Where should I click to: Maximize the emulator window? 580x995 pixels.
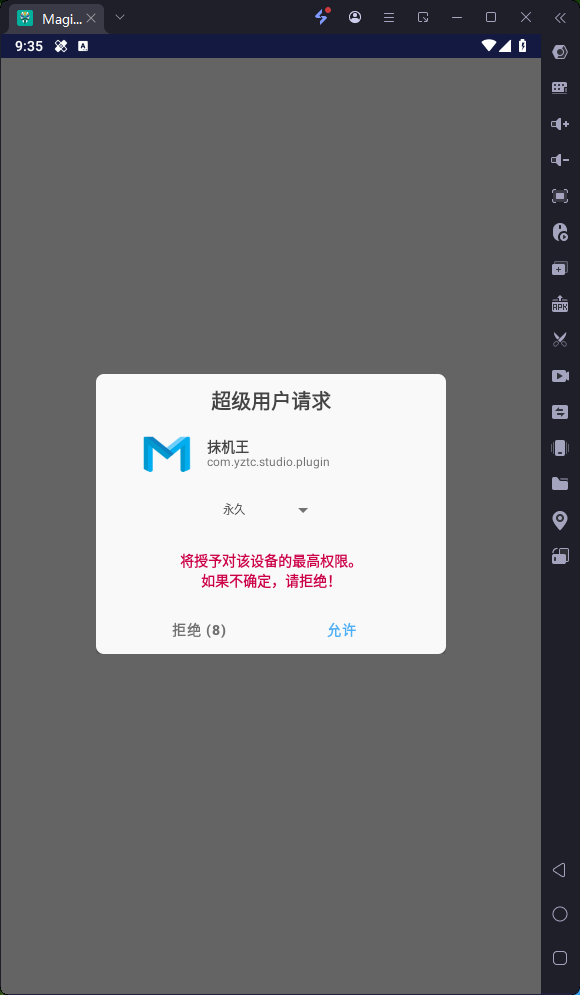[491, 18]
